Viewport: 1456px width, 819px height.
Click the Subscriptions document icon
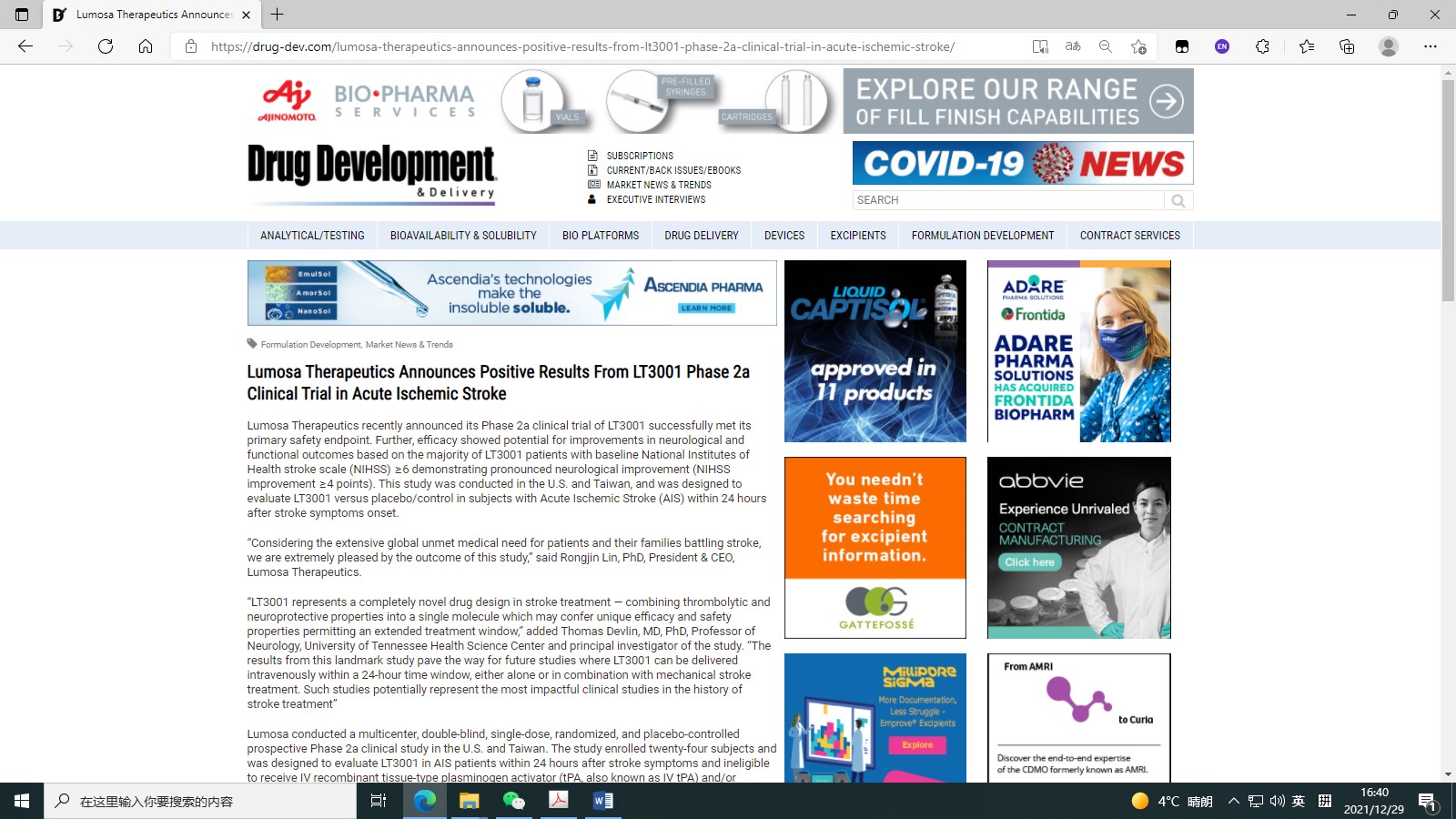point(592,156)
